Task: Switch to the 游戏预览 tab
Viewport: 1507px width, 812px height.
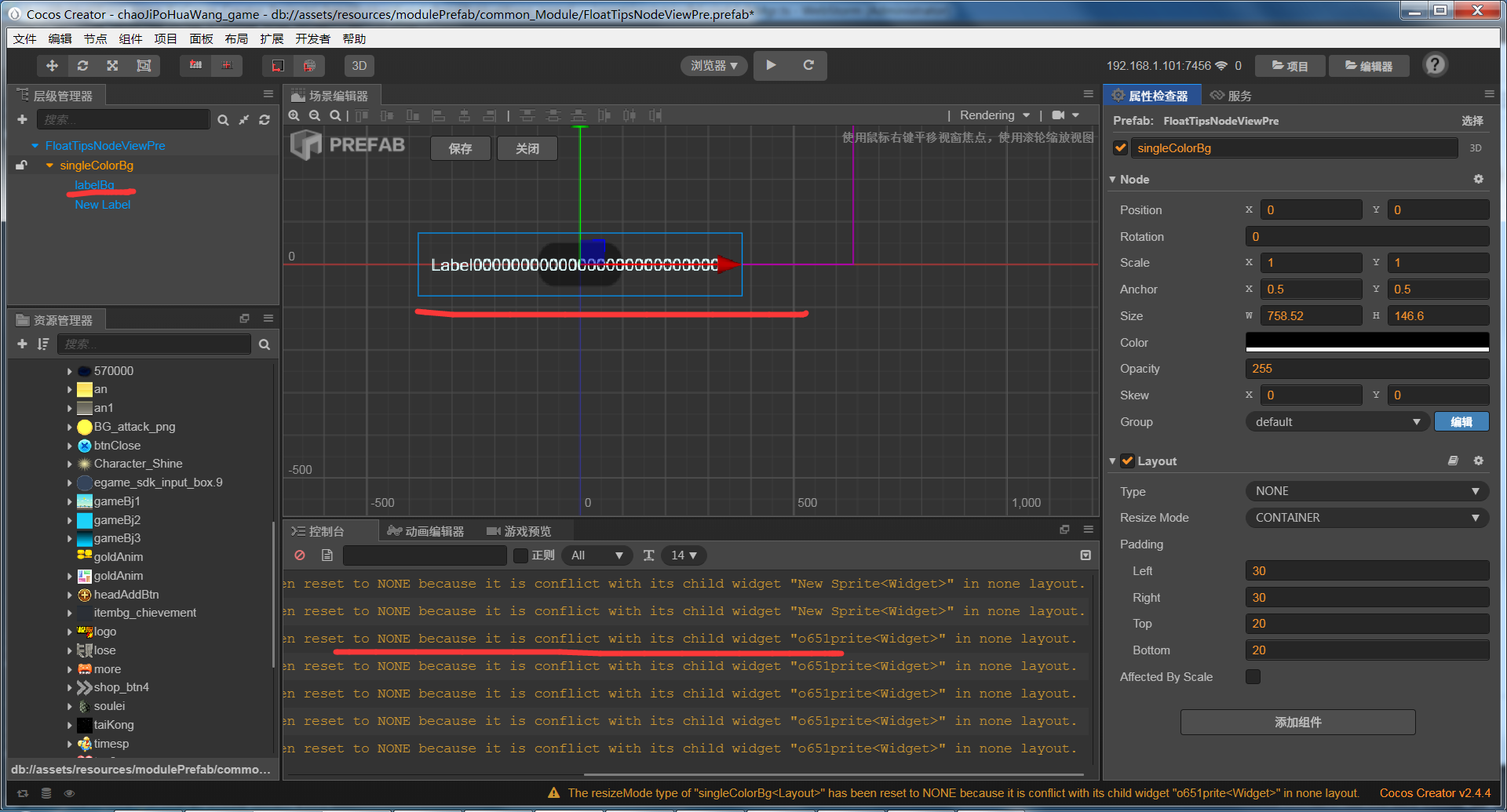Action: tap(519, 531)
